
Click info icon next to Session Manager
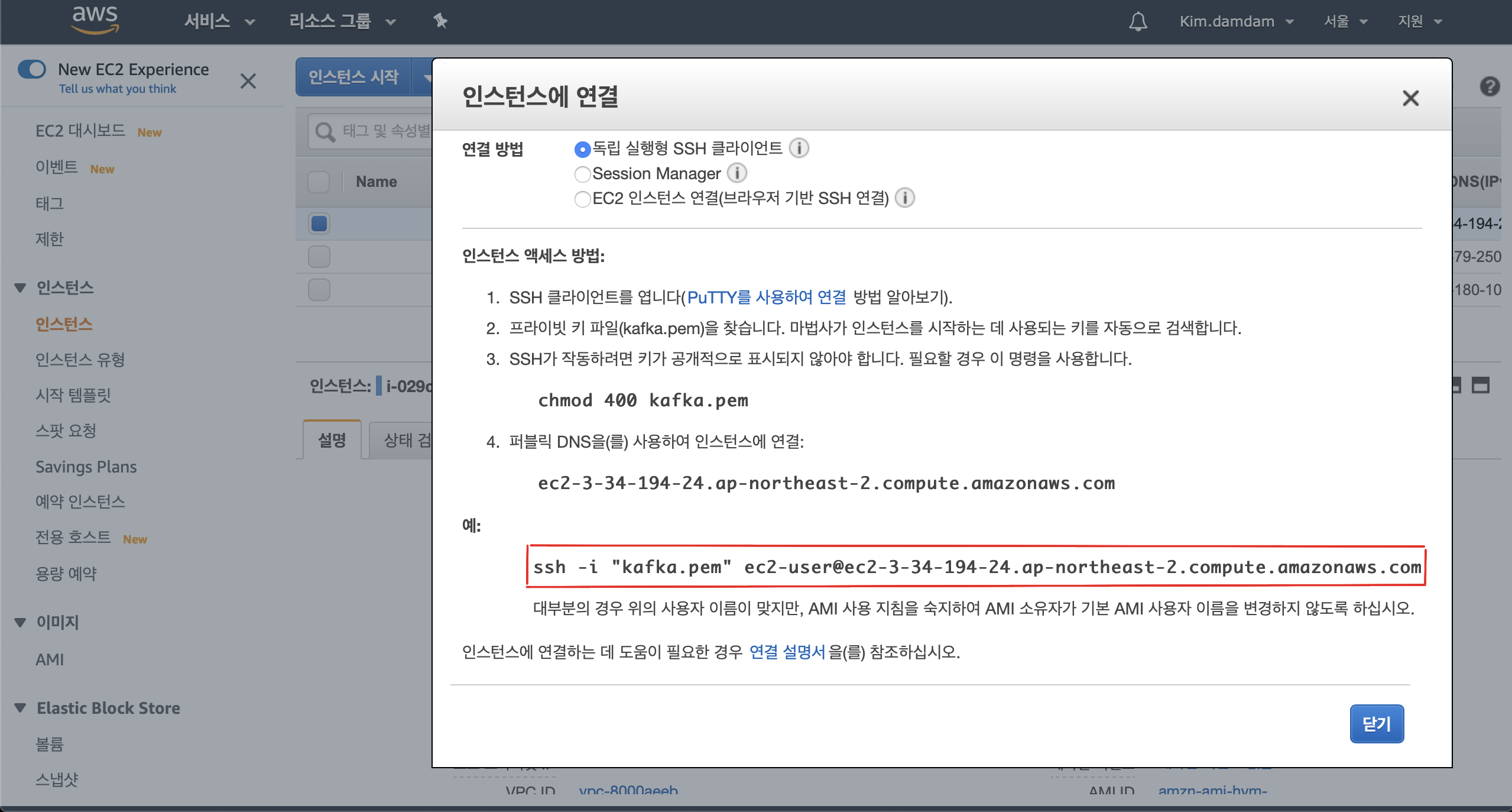pos(736,173)
